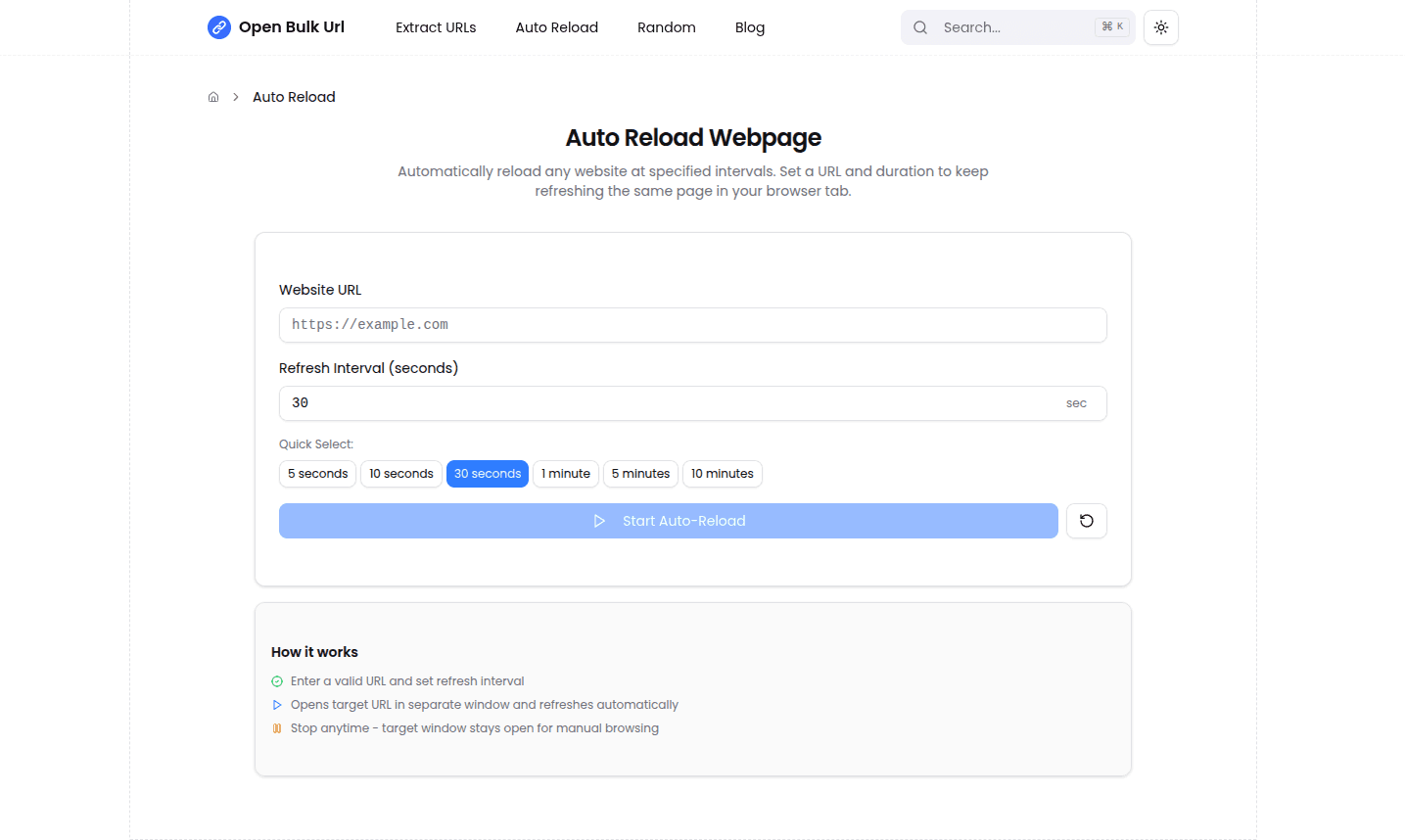
Task: Click the Open Bulk Url logo icon
Action: pos(218,27)
